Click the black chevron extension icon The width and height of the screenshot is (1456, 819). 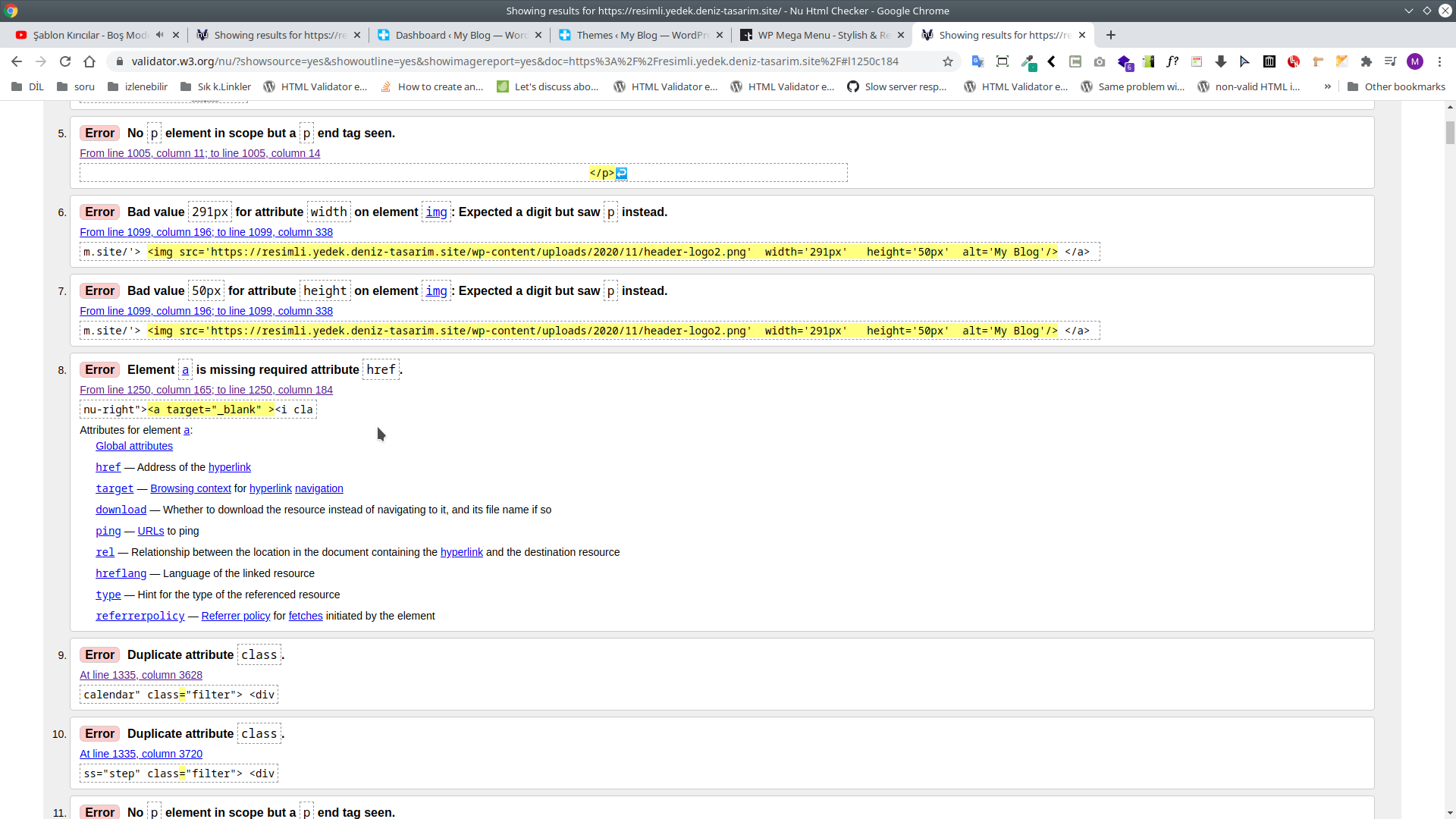pyautogui.click(x=1052, y=61)
